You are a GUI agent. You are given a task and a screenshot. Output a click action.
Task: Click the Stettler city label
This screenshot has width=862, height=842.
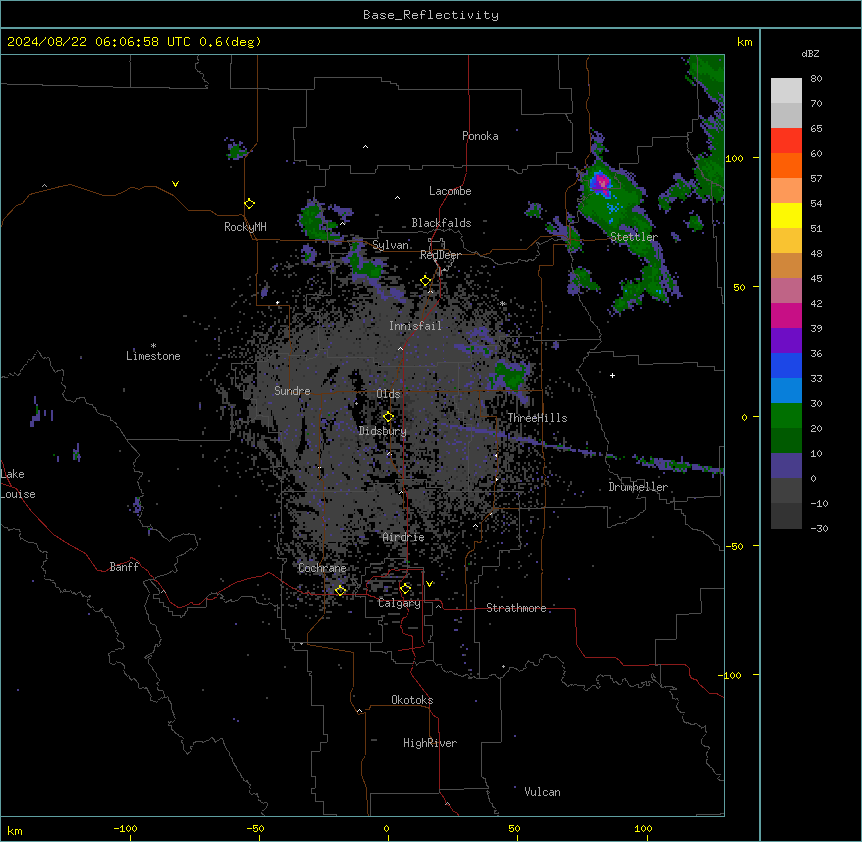[633, 237]
